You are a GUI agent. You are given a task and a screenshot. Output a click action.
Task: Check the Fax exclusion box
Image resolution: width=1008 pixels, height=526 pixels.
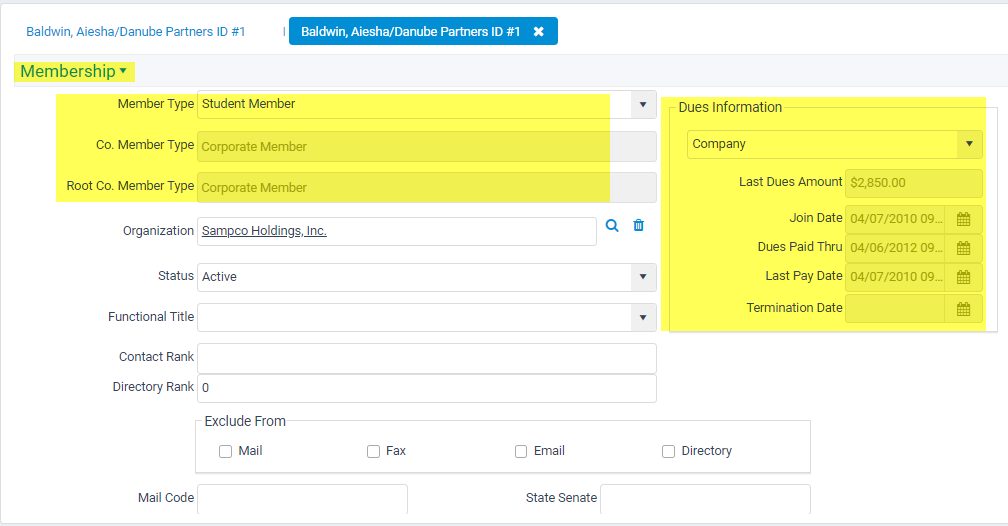point(374,452)
